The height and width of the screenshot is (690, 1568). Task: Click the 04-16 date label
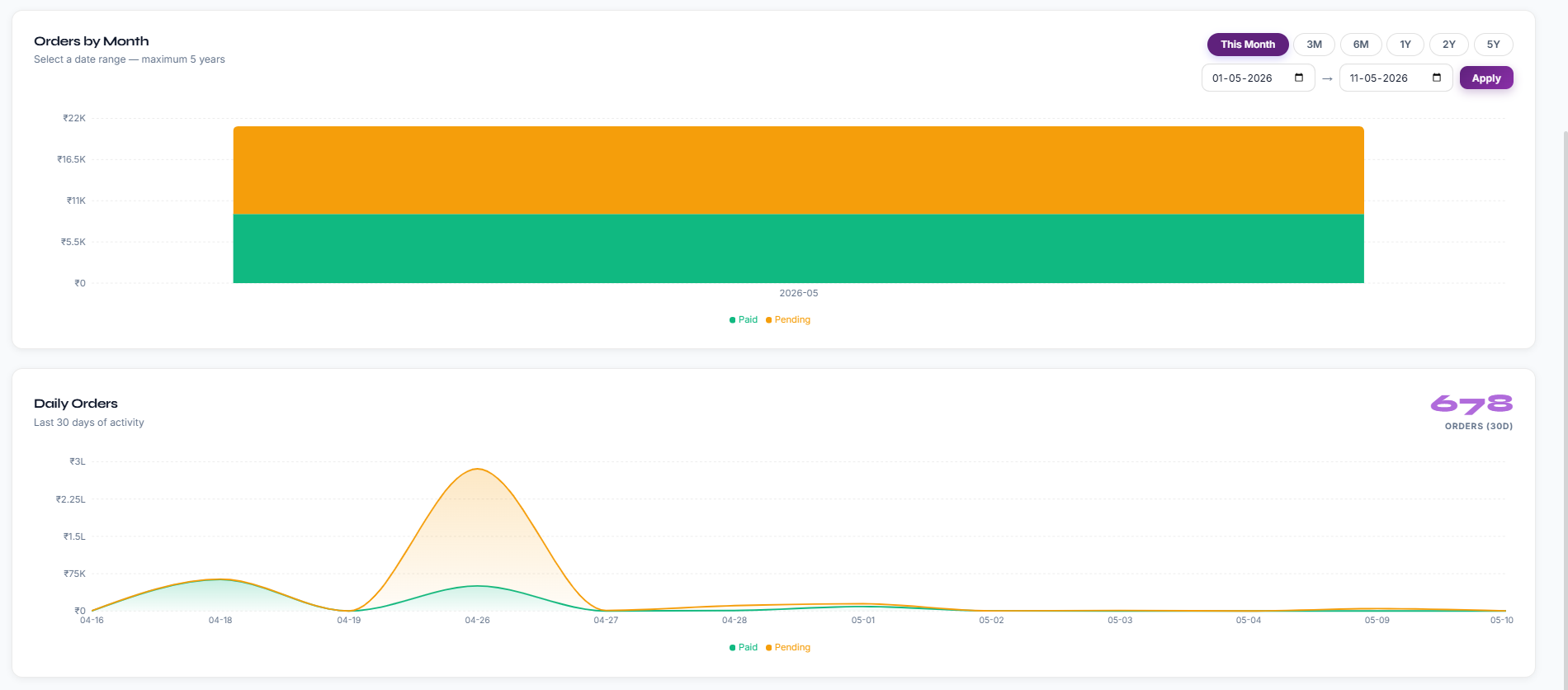(x=92, y=620)
